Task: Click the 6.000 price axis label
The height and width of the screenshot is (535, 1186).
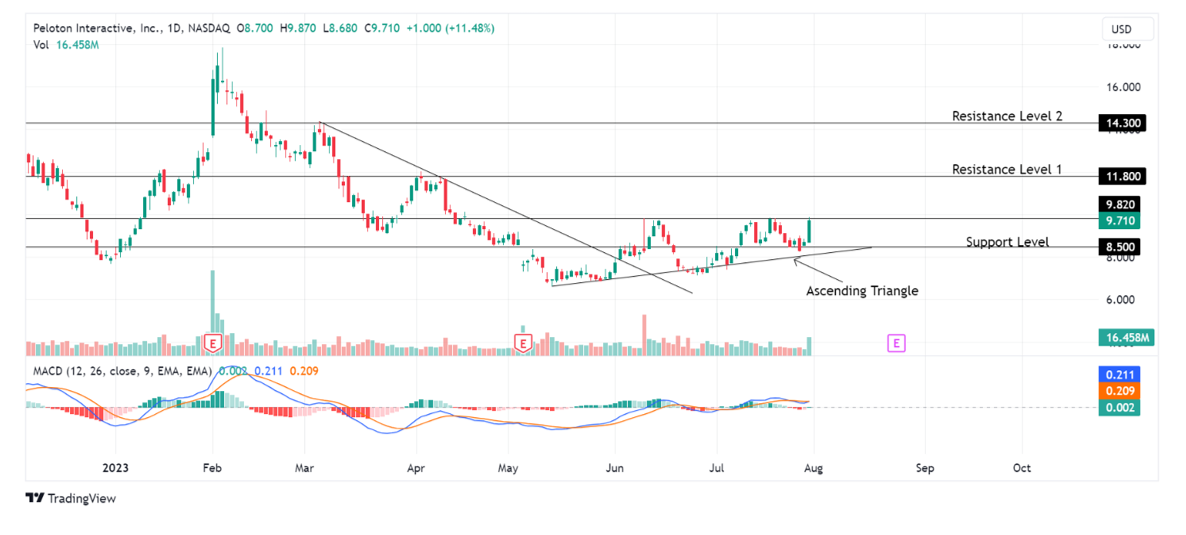Action: coord(1122,300)
